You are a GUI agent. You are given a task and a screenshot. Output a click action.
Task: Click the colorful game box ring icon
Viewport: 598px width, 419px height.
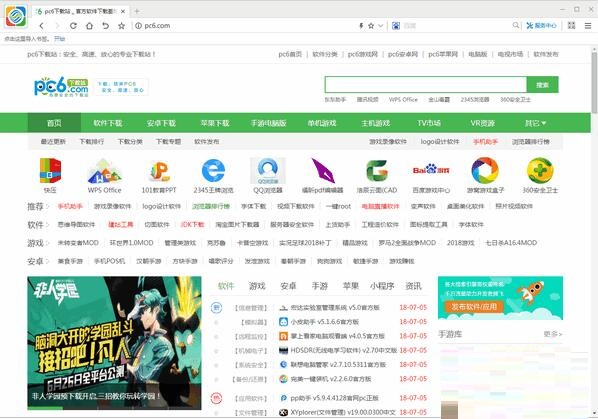pyautogui.click(x=485, y=170)
